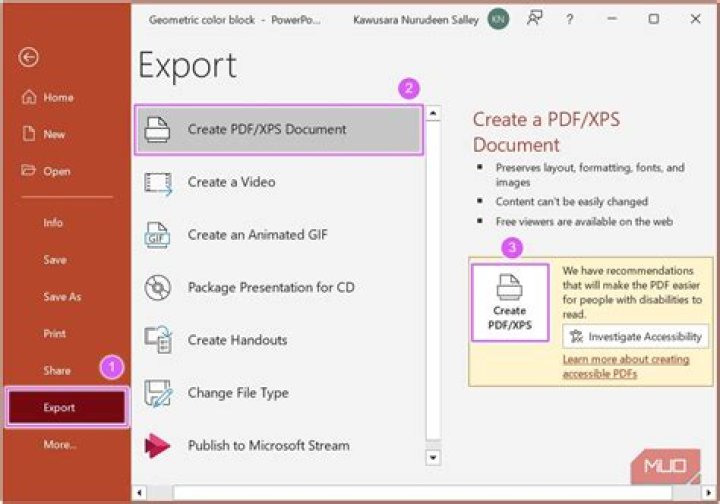720x504 pixels.
Task: Click the Create PDF/XPS button
Action: [510, 302]
